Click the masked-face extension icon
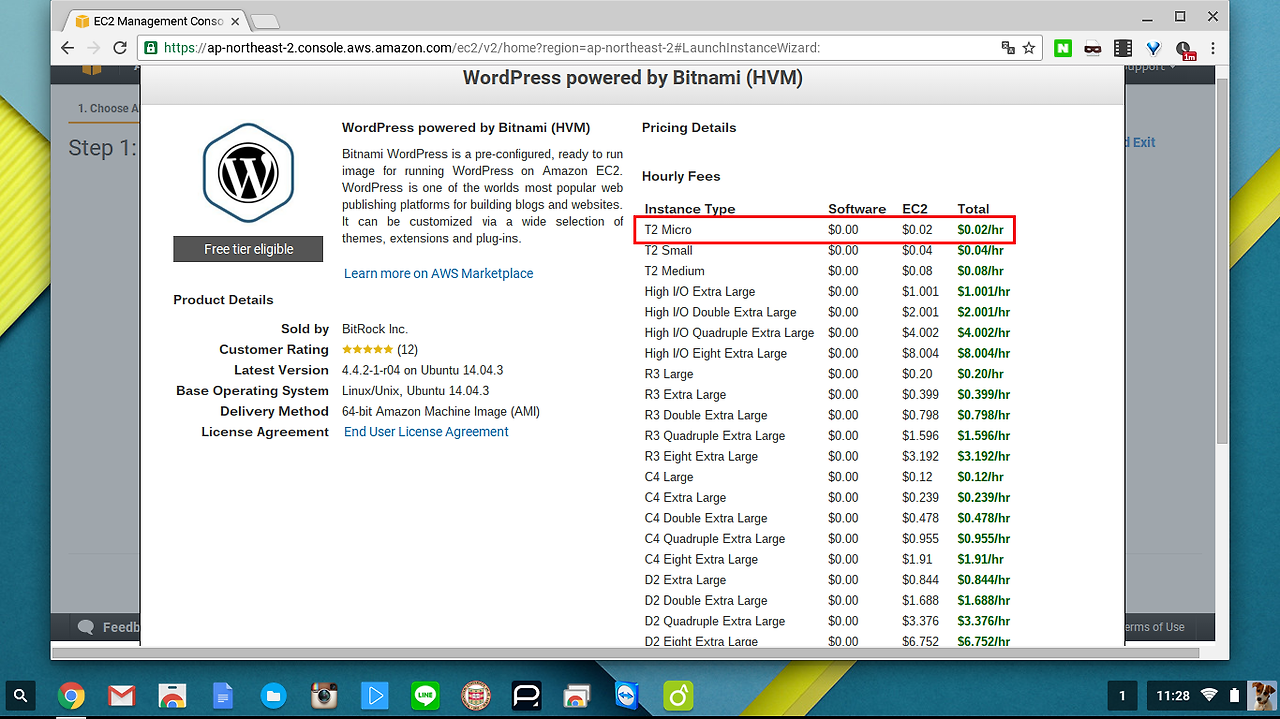Screen dimensions: 1280x719 coord(1092,48)
